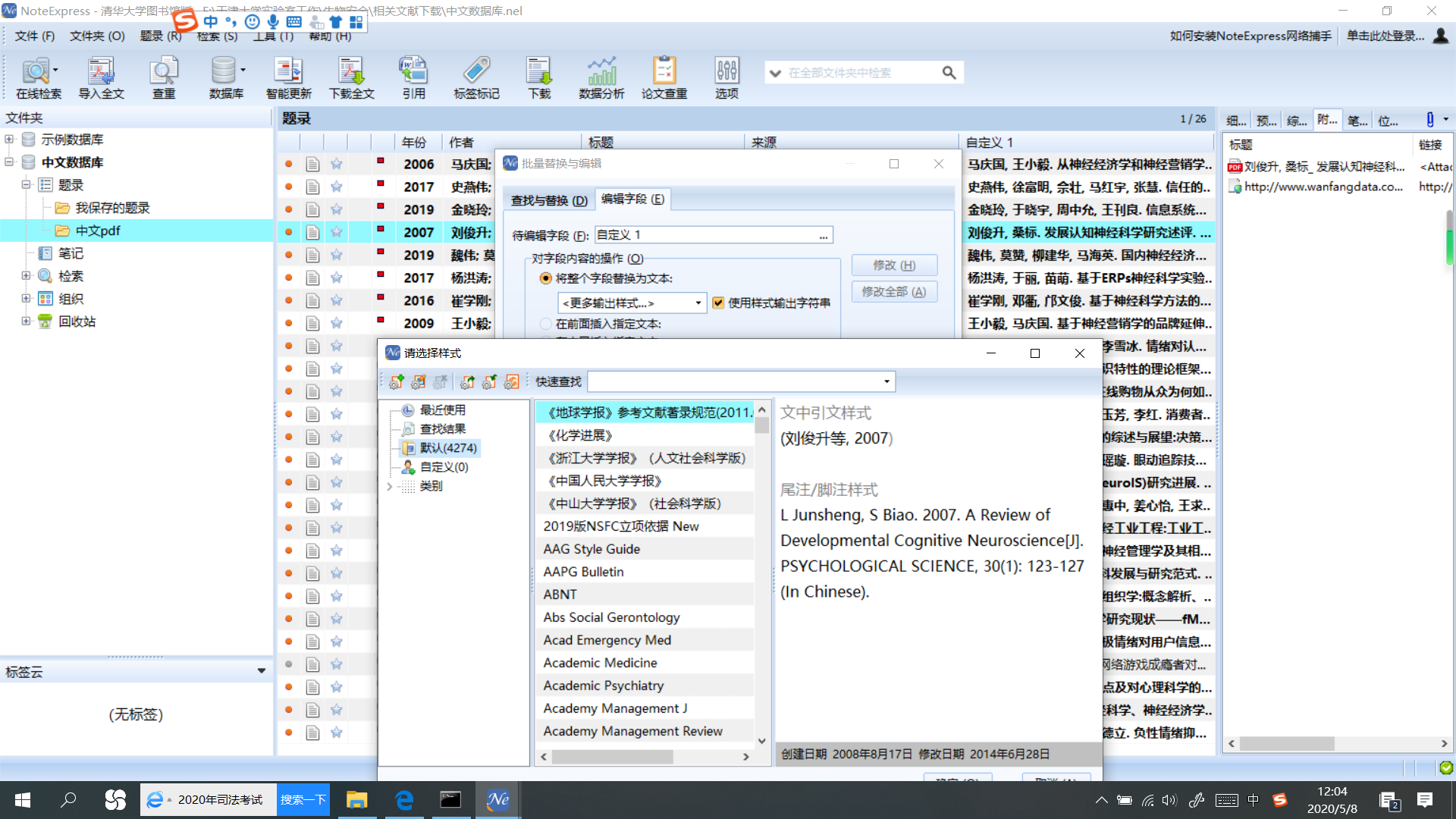
Task: Click the paperclip attachment icon in right panel
Action: pyautogui.click(x=1432, y=119)
